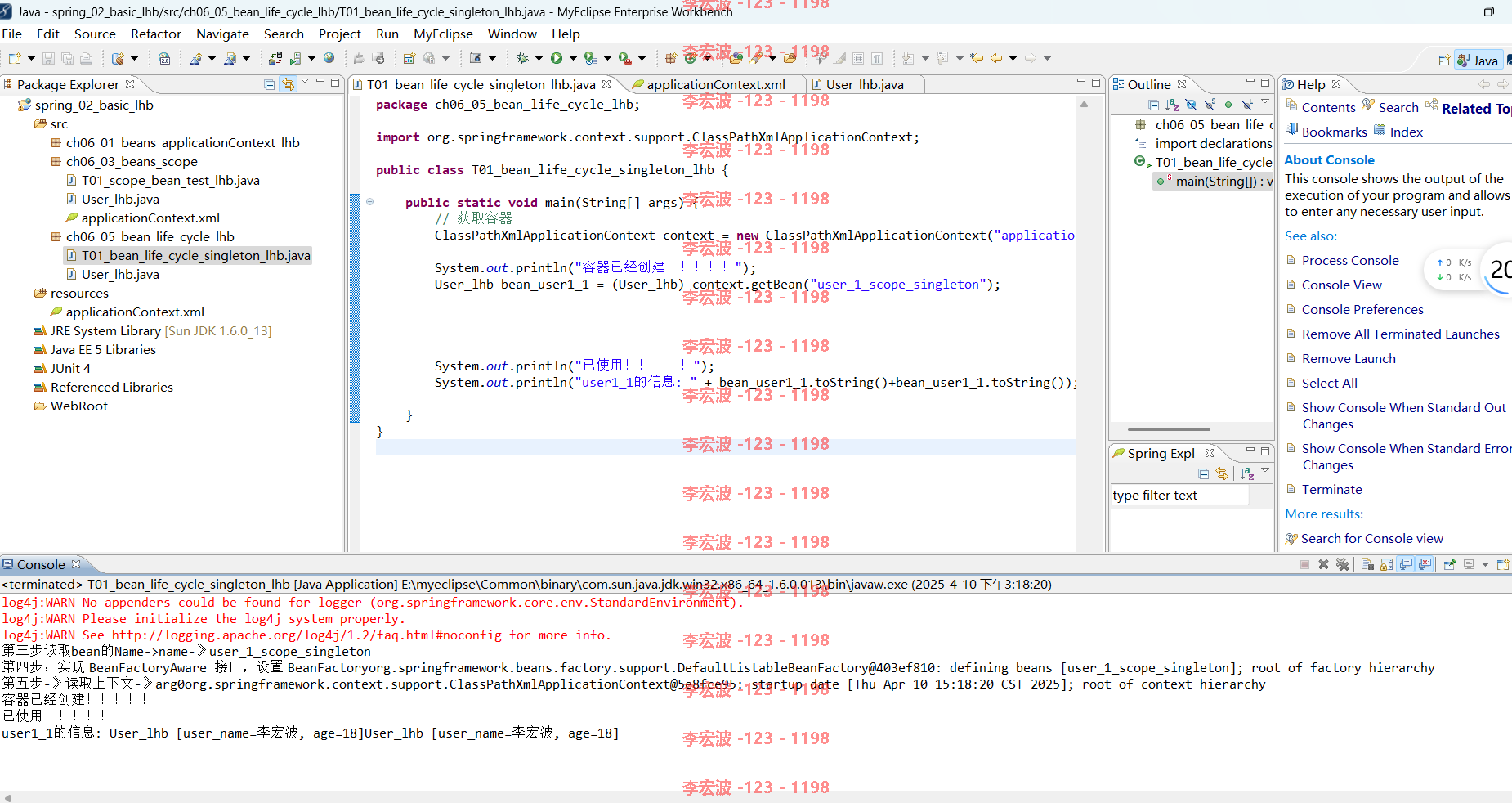This screenshot has height=803, width=1512.
Task: Close the Package Explorer view
Action: pyautogui.click(x=130, y=84)
